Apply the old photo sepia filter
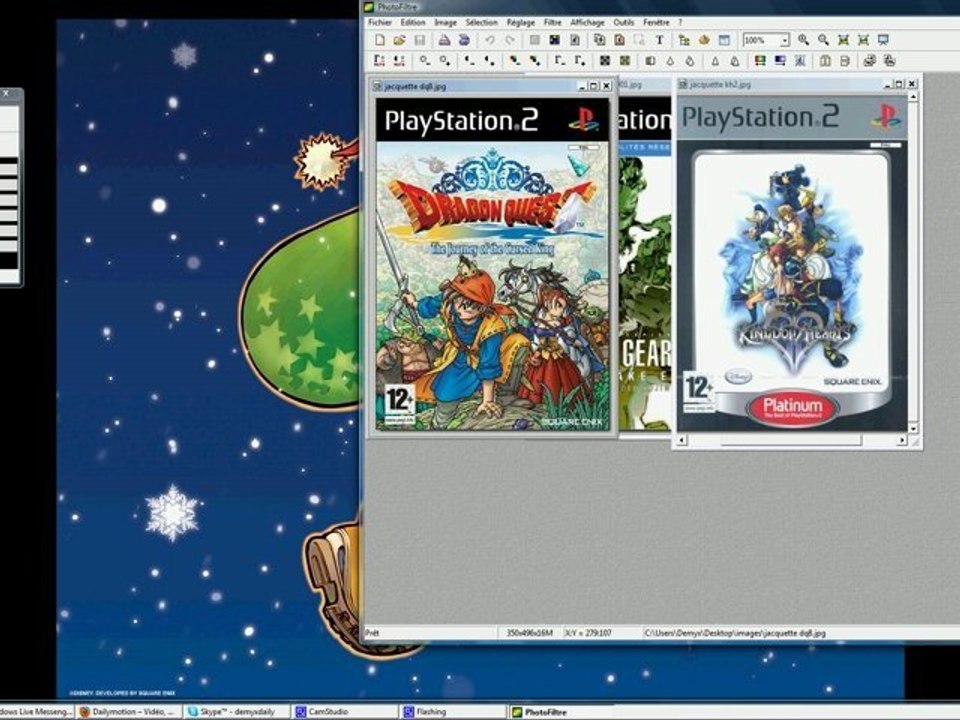Image resolution: width=960 pixels, height=720 pixels. [625, 61]
